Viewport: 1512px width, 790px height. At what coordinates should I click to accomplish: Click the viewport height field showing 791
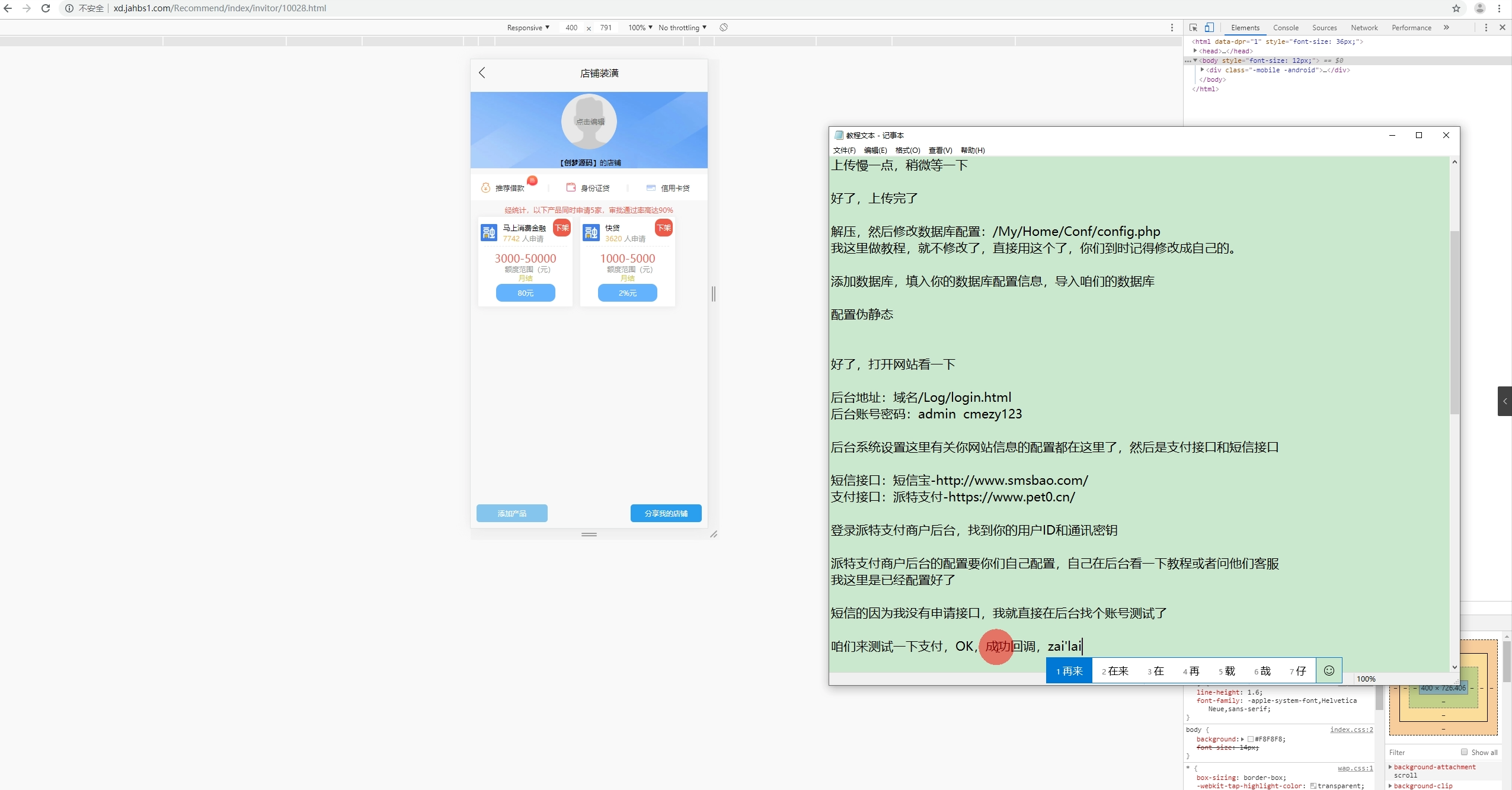point(606,28)
